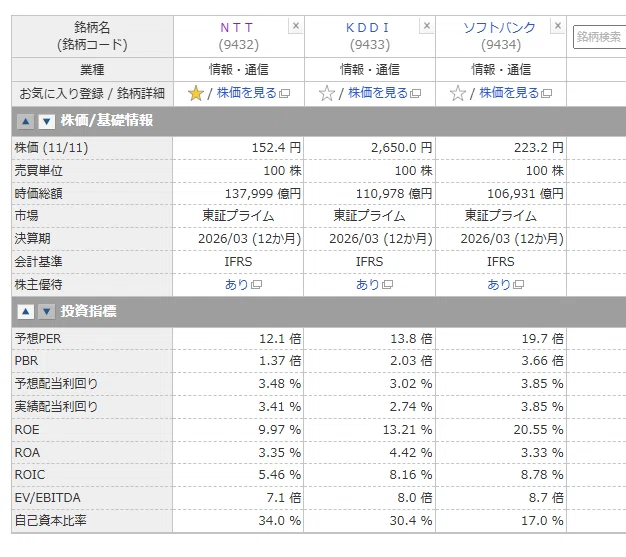Select ソフトバンク EV/EBITDA value 8.7 倍
The width and height of the screenshot is (626, 557).
click(x=546, y=498)
